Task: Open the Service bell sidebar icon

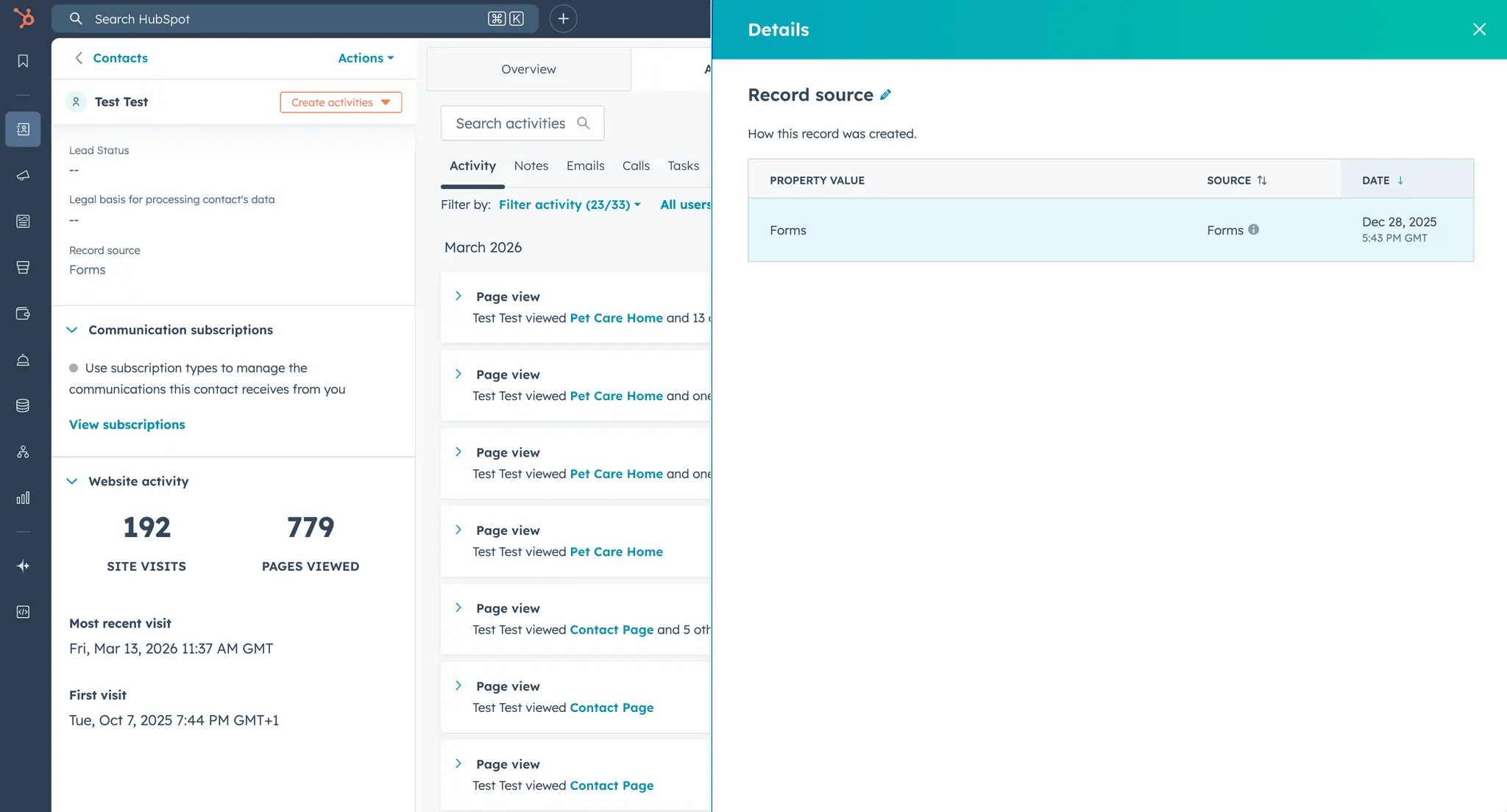Action: click(x=23, y=360)
